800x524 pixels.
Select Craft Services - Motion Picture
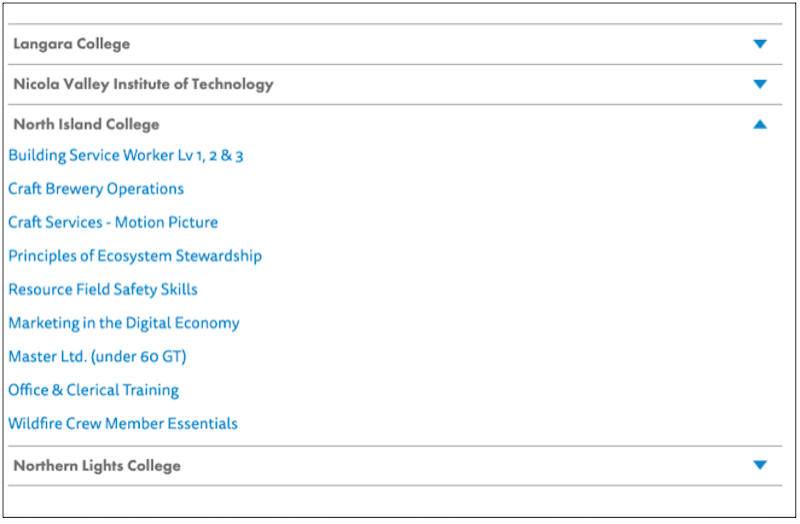(113, 222)
